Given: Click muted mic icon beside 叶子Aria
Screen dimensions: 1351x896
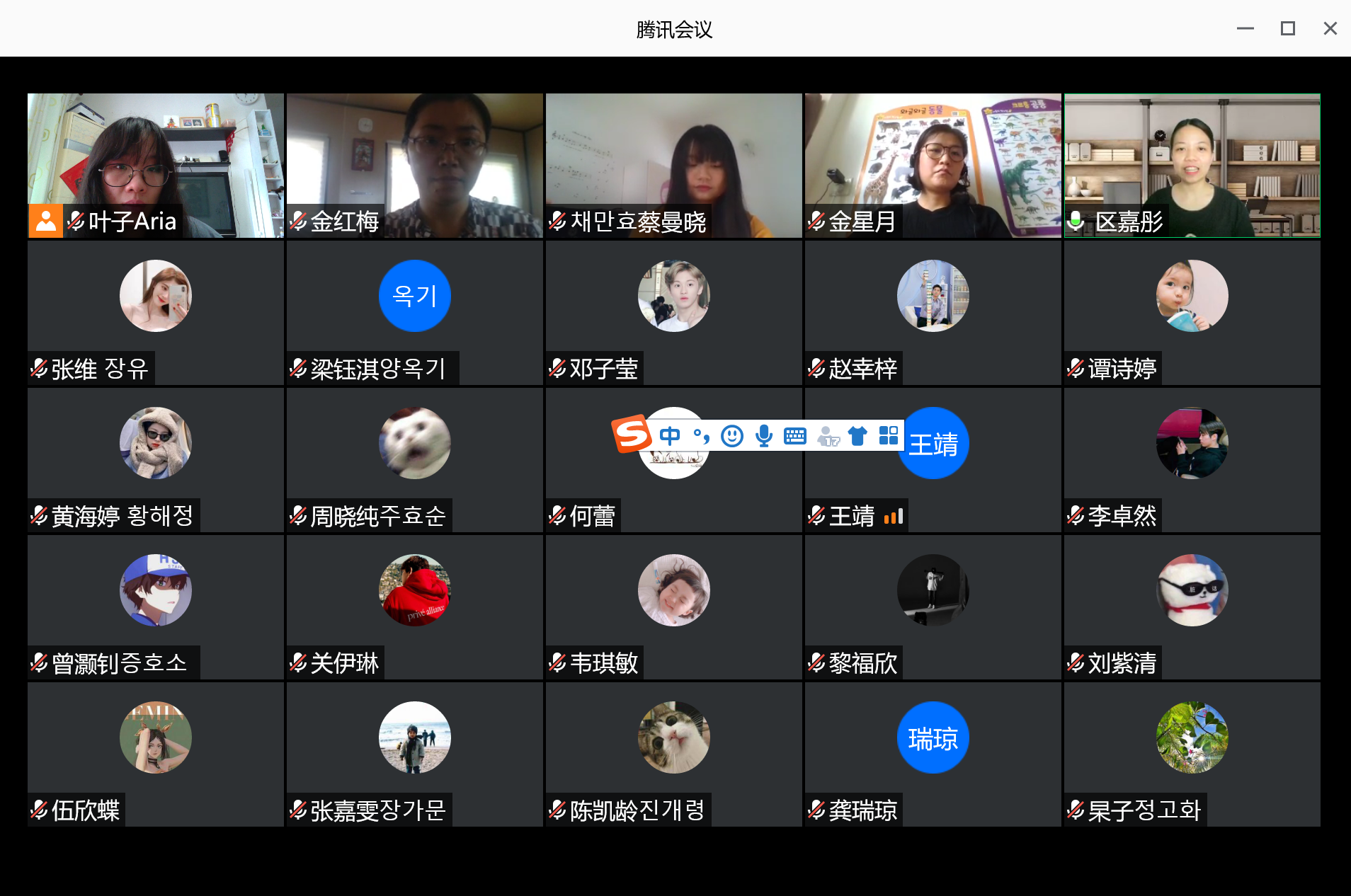Looking at the screenshot, I should pos(76,221).
